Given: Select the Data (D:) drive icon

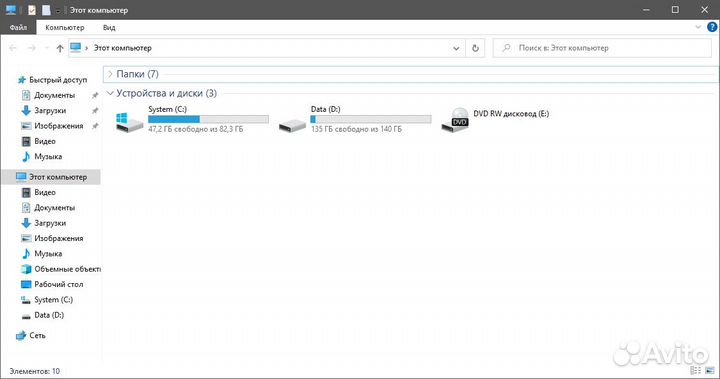Looking at the screenshot, I should click(x=292, y=124).
